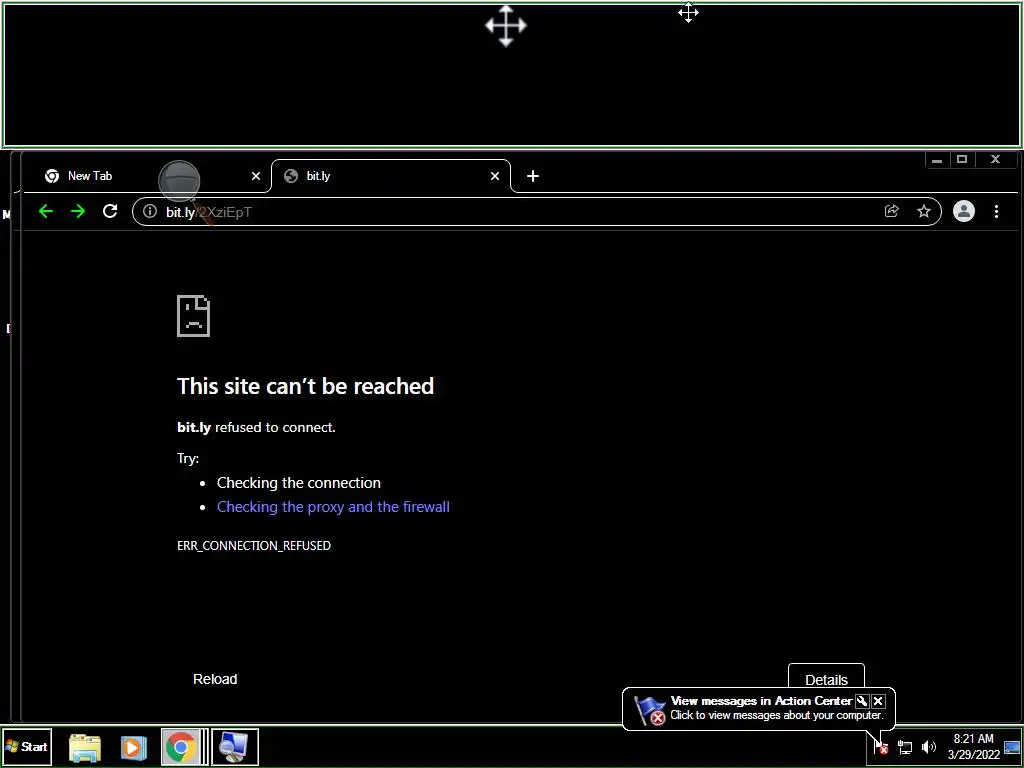This screenshot has width=1024, height=768.
Task: Click the green forward arrow
Action: click(x=78, y=211)
